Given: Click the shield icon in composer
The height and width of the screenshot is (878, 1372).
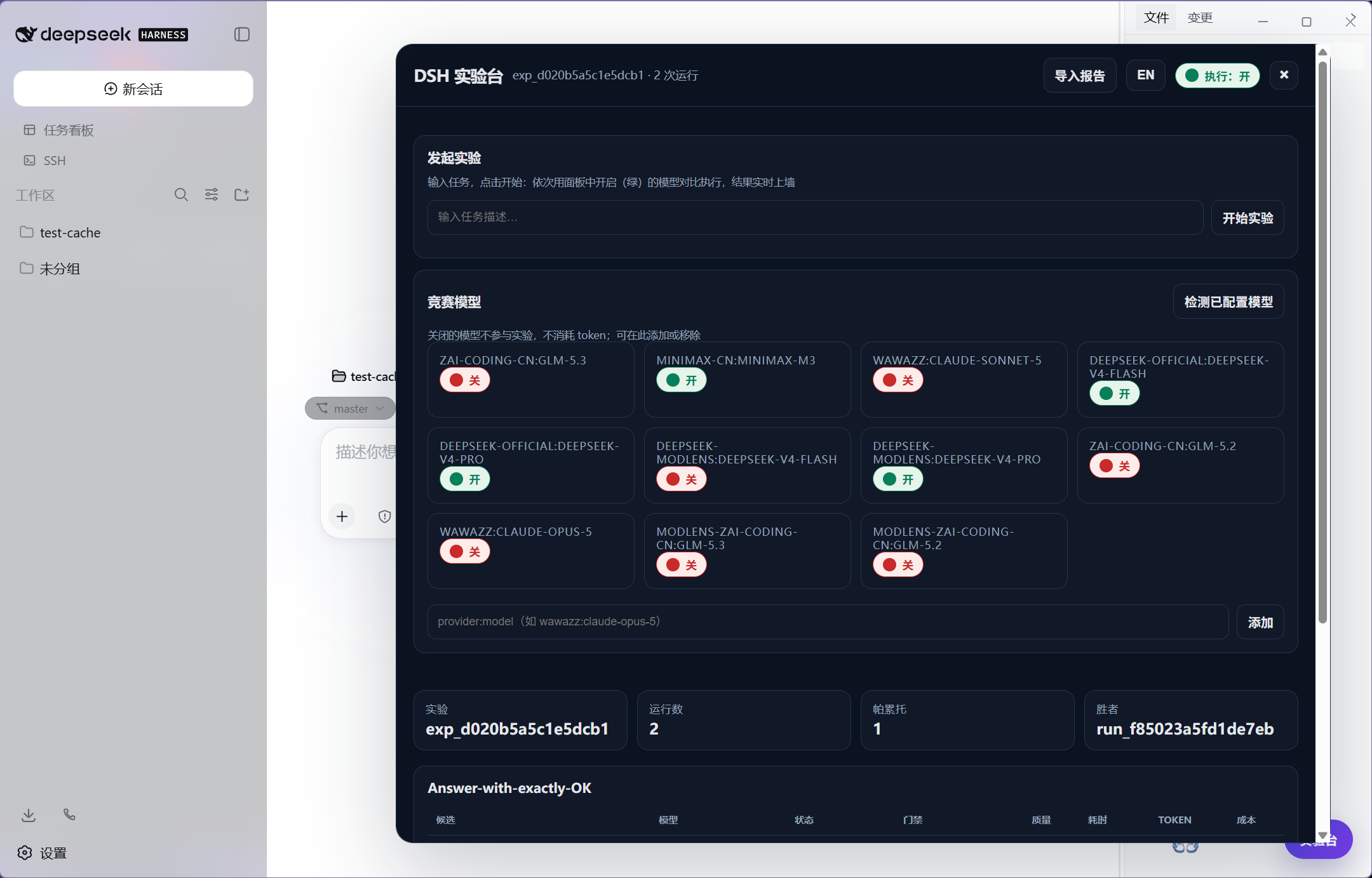Looking at the screenshot, I should (x=384, y=516).
